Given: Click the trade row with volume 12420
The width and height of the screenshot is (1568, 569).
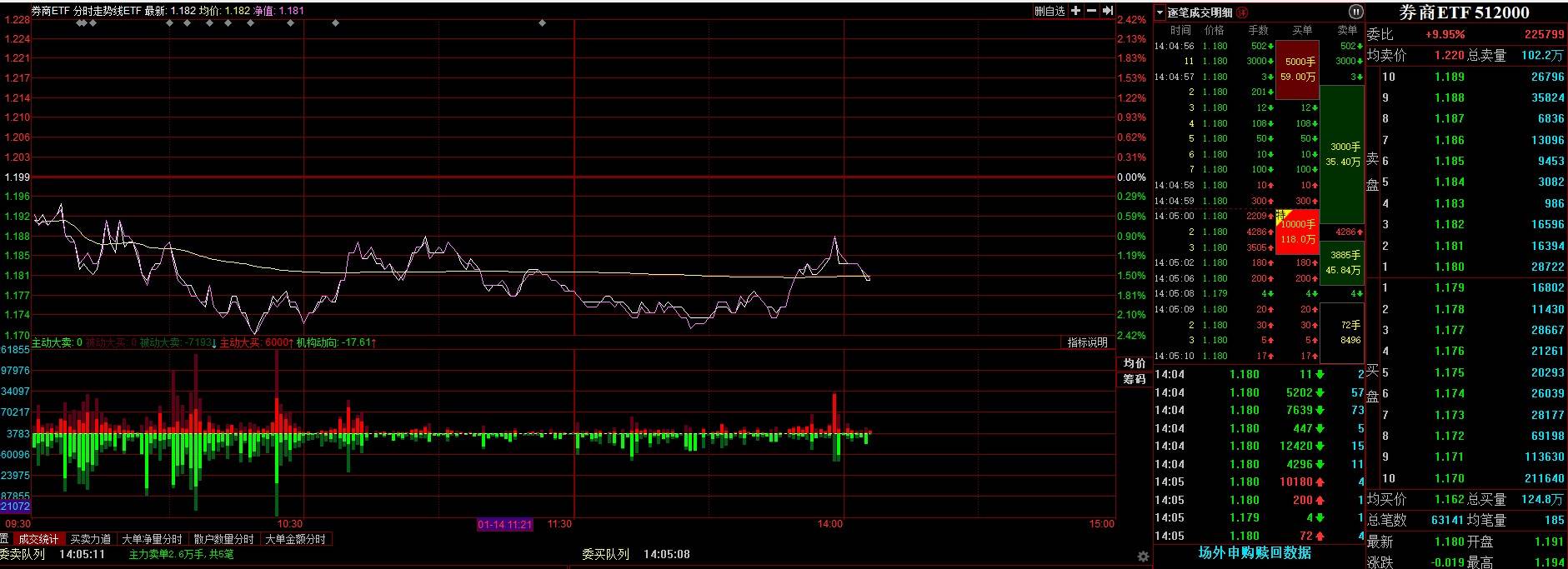Looking at the screenshot, I should click(1259, 447).
